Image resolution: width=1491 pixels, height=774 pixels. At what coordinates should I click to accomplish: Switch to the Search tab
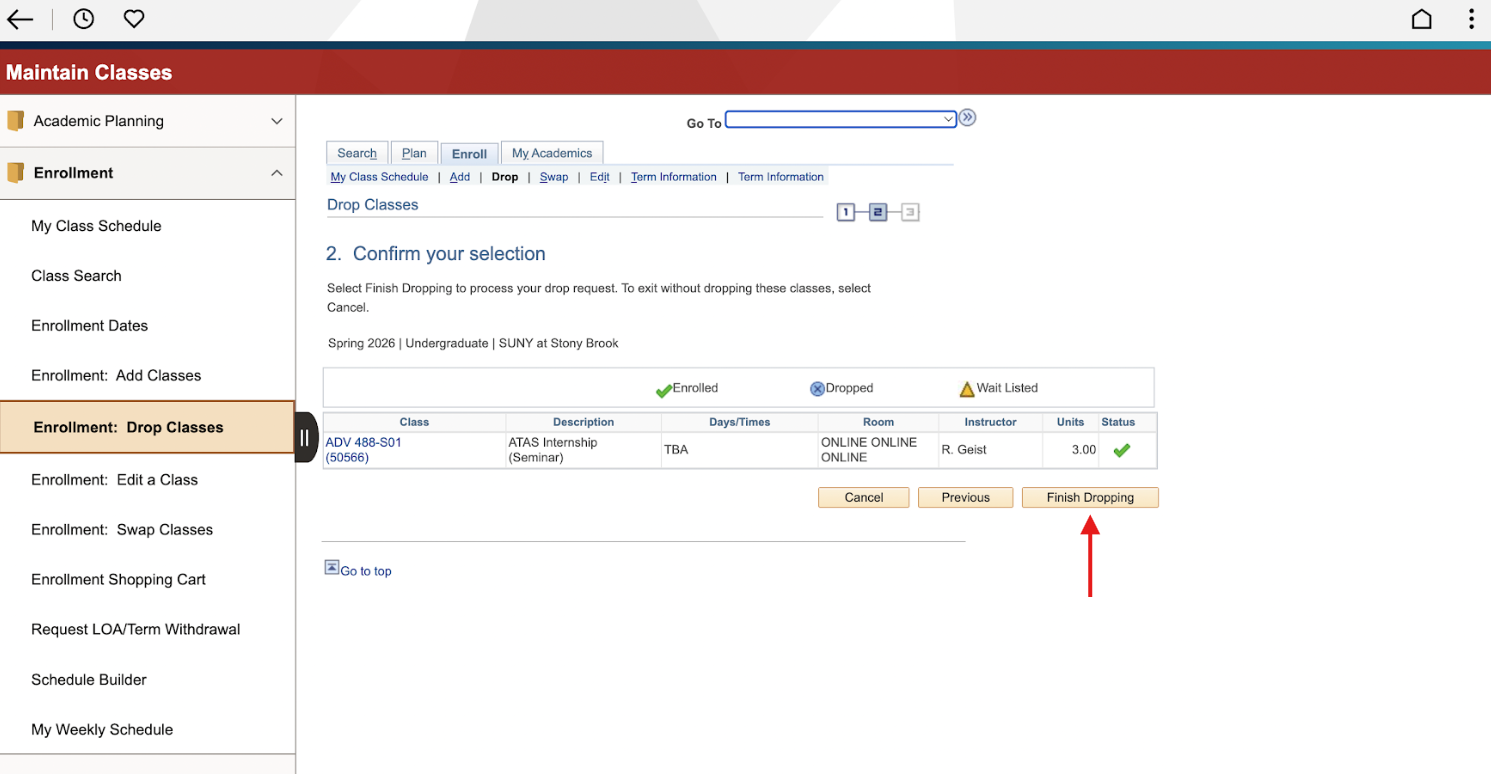point(357,153)
